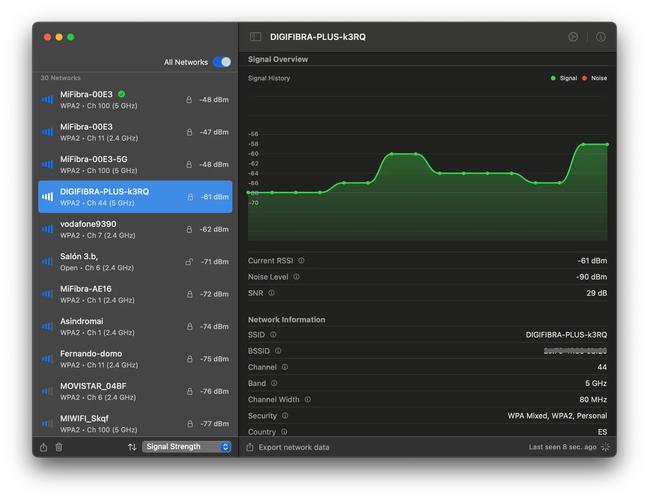Select MOVISTAR_04BF in the network list
The height and width of the screenshot is (500, 649).
pos(135,391)
